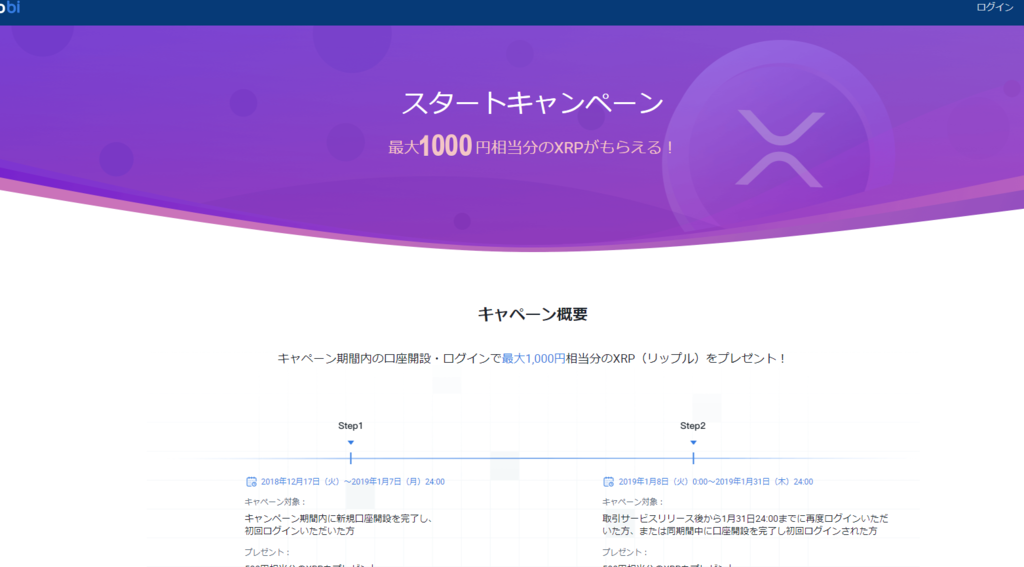Viewport: 1024px width, 567px height.
Task: Click the プレゼント label under Step1
Action: [267, 552]
